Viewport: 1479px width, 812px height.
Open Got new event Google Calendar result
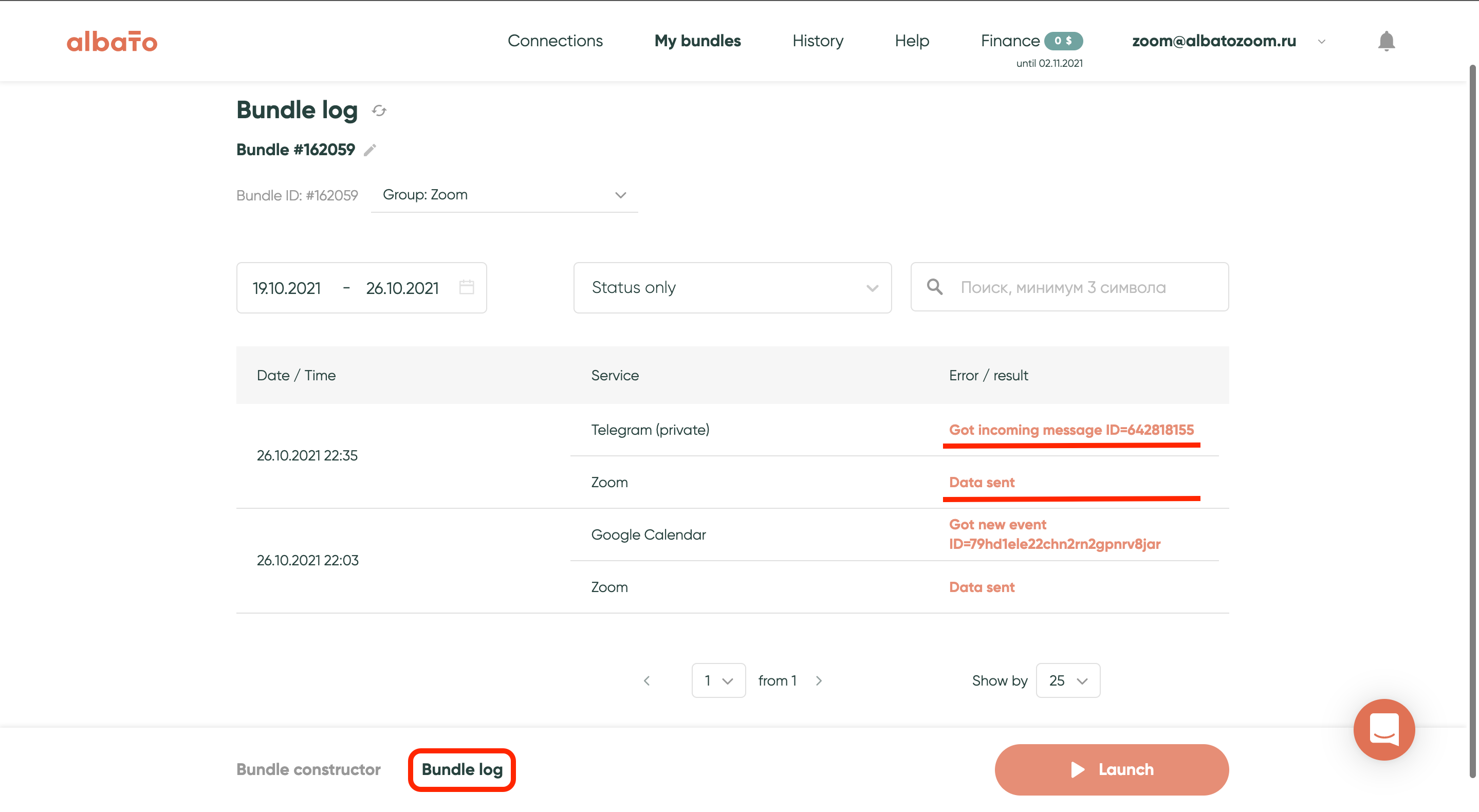[1055, 534]
